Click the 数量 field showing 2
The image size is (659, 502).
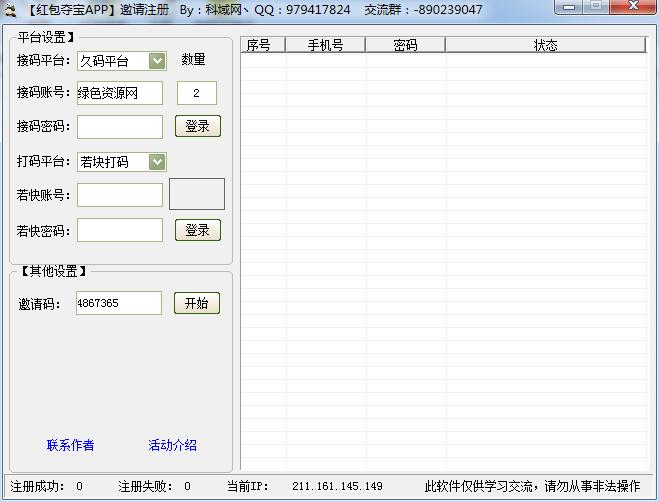pos(197,93)
